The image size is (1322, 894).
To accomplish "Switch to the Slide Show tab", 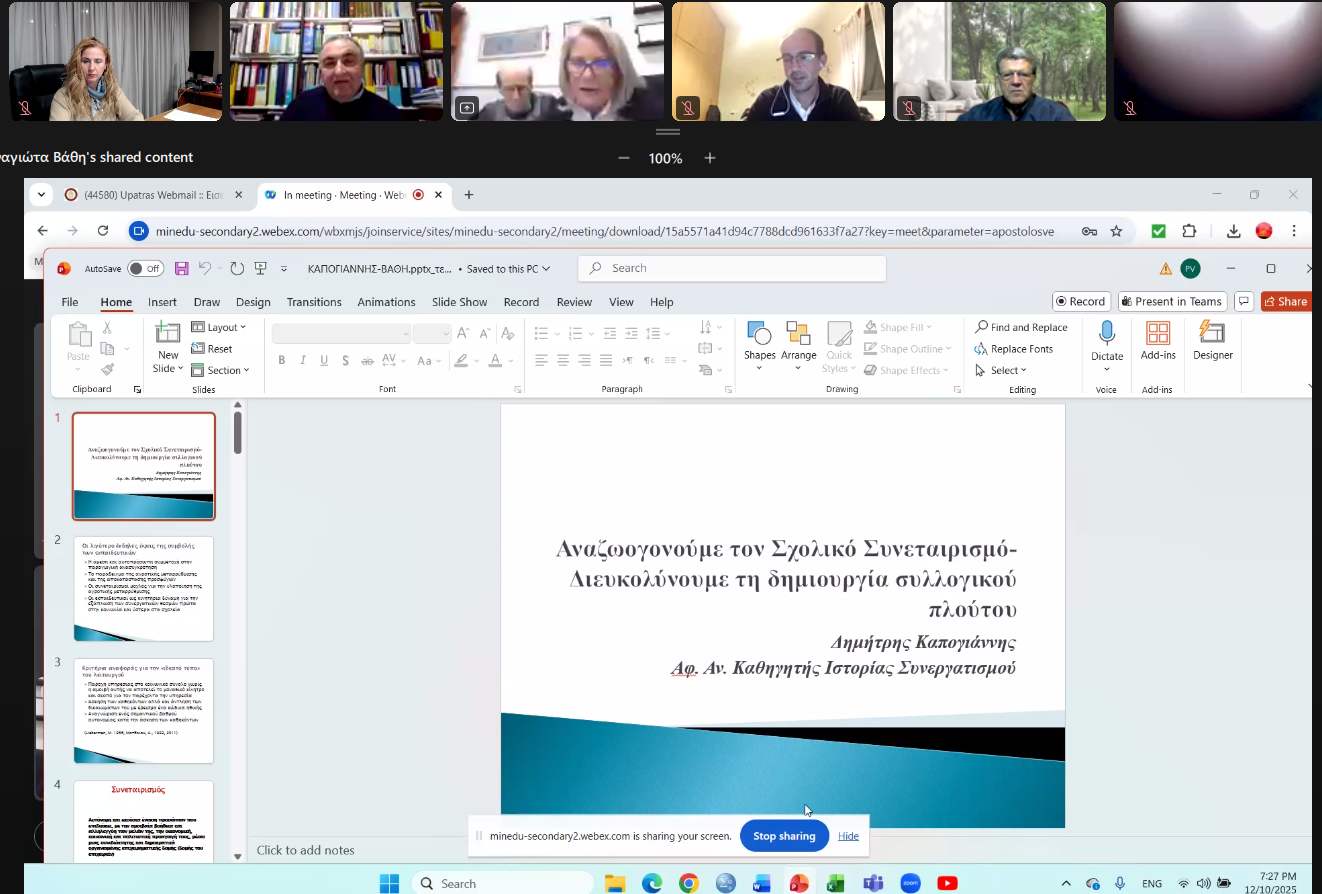I will [459, 302].
